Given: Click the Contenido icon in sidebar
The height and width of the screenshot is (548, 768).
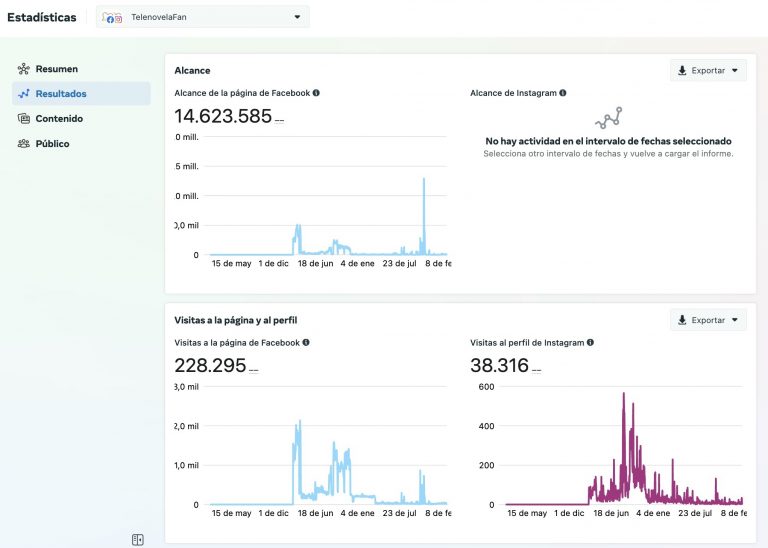Looking at the screenshot, I should [x=24, y=119].
